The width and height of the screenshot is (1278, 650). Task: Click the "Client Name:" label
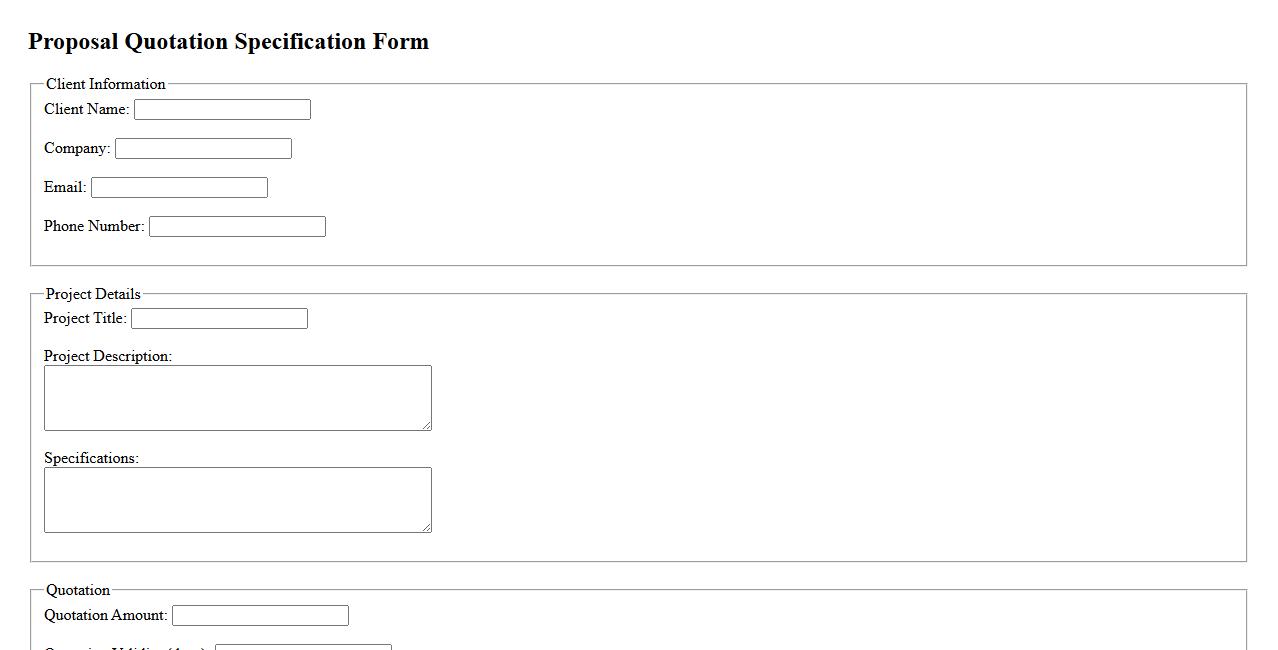pos(86,109)
